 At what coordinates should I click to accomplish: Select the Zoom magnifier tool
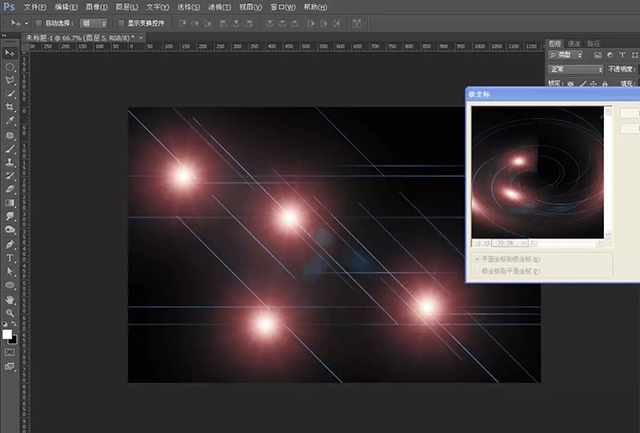tap(10, 312)
